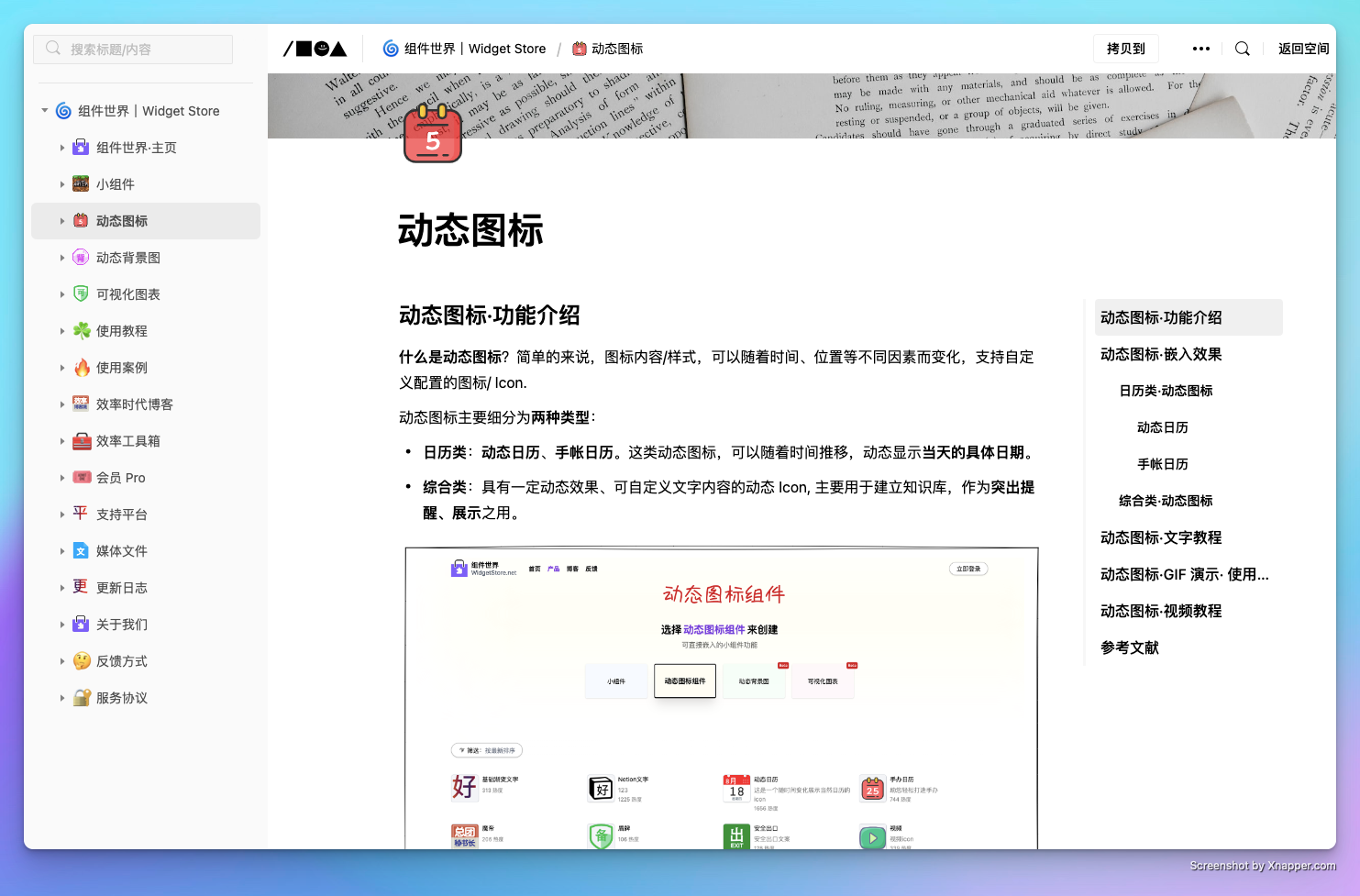
Task: Expand the 小组件 sidebar item
Action: point(61,183)
